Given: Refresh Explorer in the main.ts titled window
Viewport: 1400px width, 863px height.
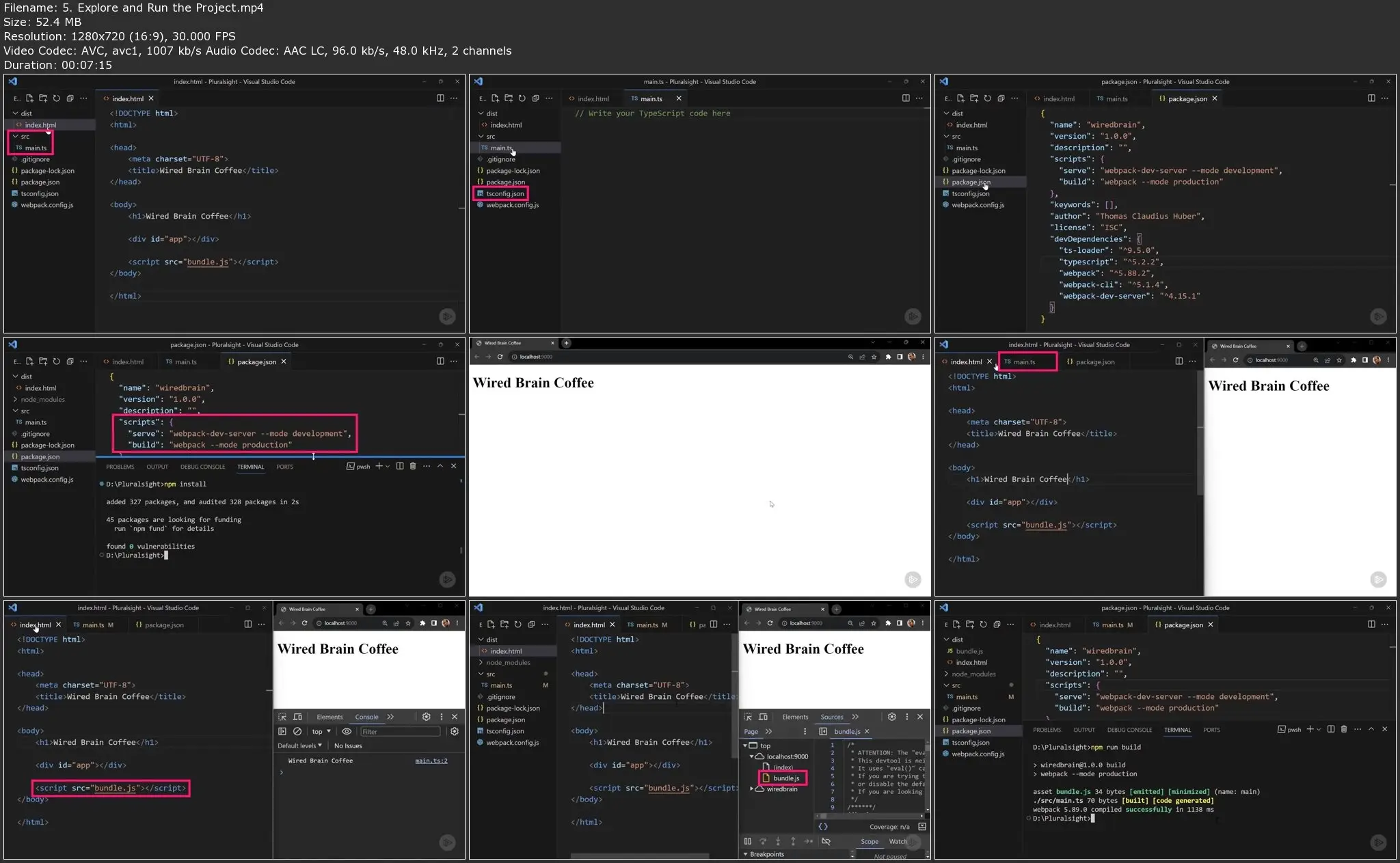Looking at the screenshot, I should [x=522, y=98].
